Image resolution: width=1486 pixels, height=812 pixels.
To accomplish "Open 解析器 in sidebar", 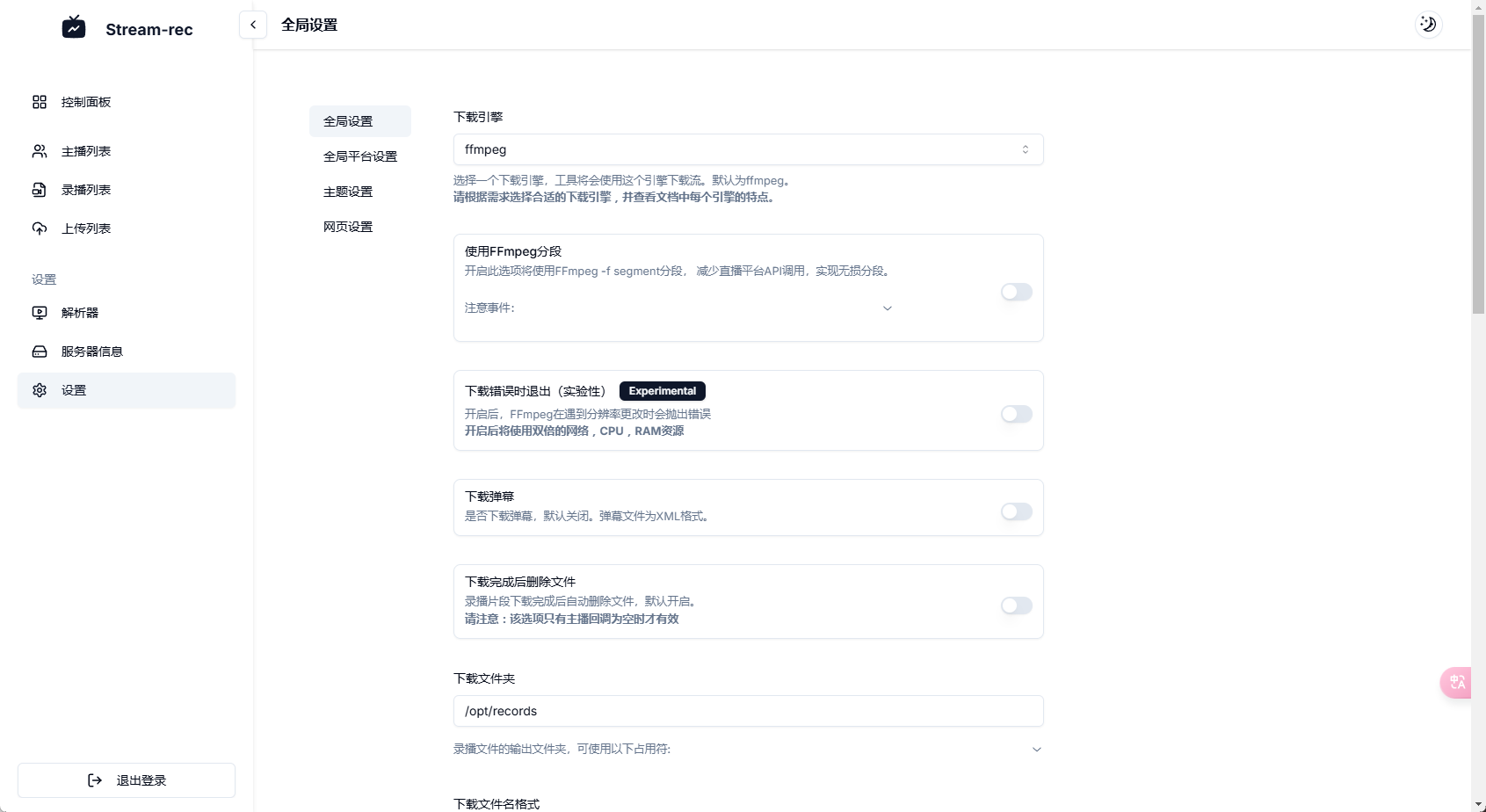I will (127, 313).
